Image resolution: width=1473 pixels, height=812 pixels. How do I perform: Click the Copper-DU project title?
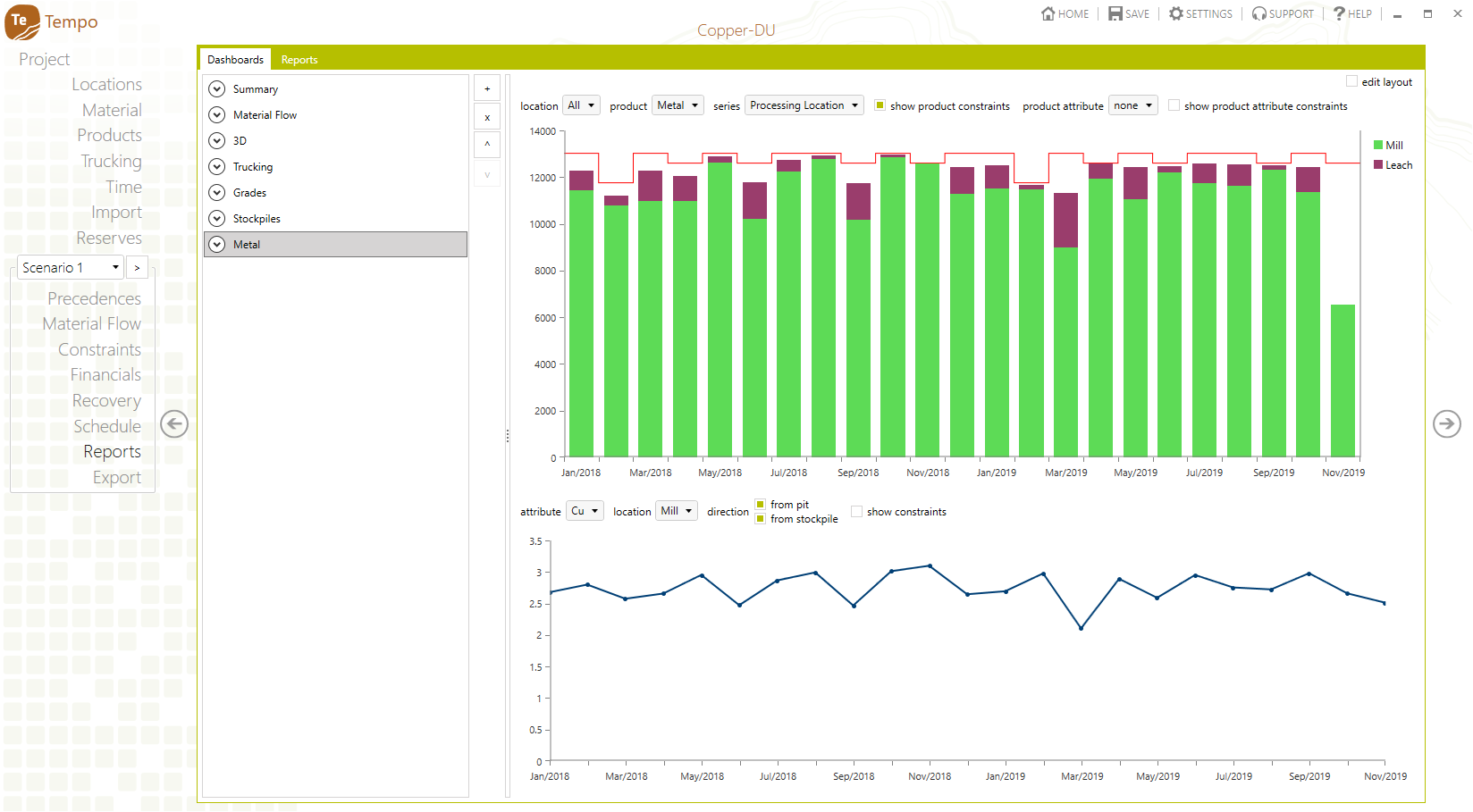[736, 30]
